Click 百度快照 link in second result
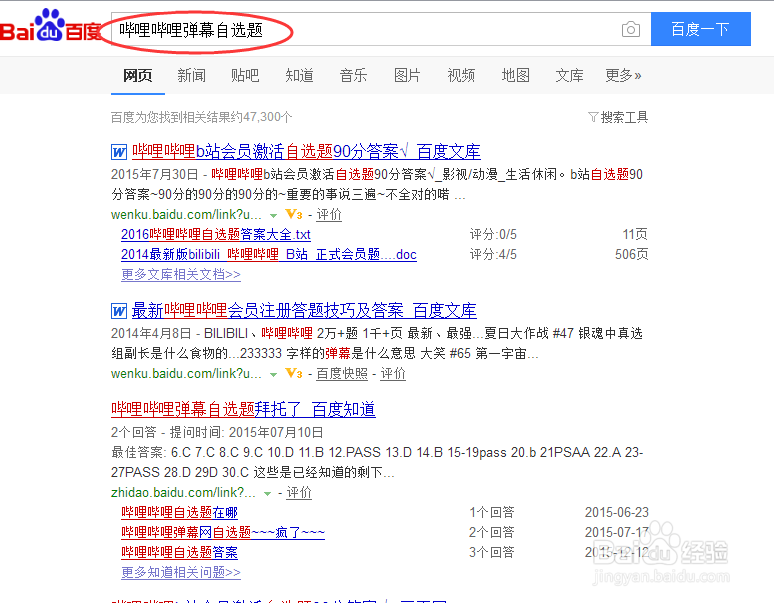Viewport: 774px width, 603px height. click(342, 374)
